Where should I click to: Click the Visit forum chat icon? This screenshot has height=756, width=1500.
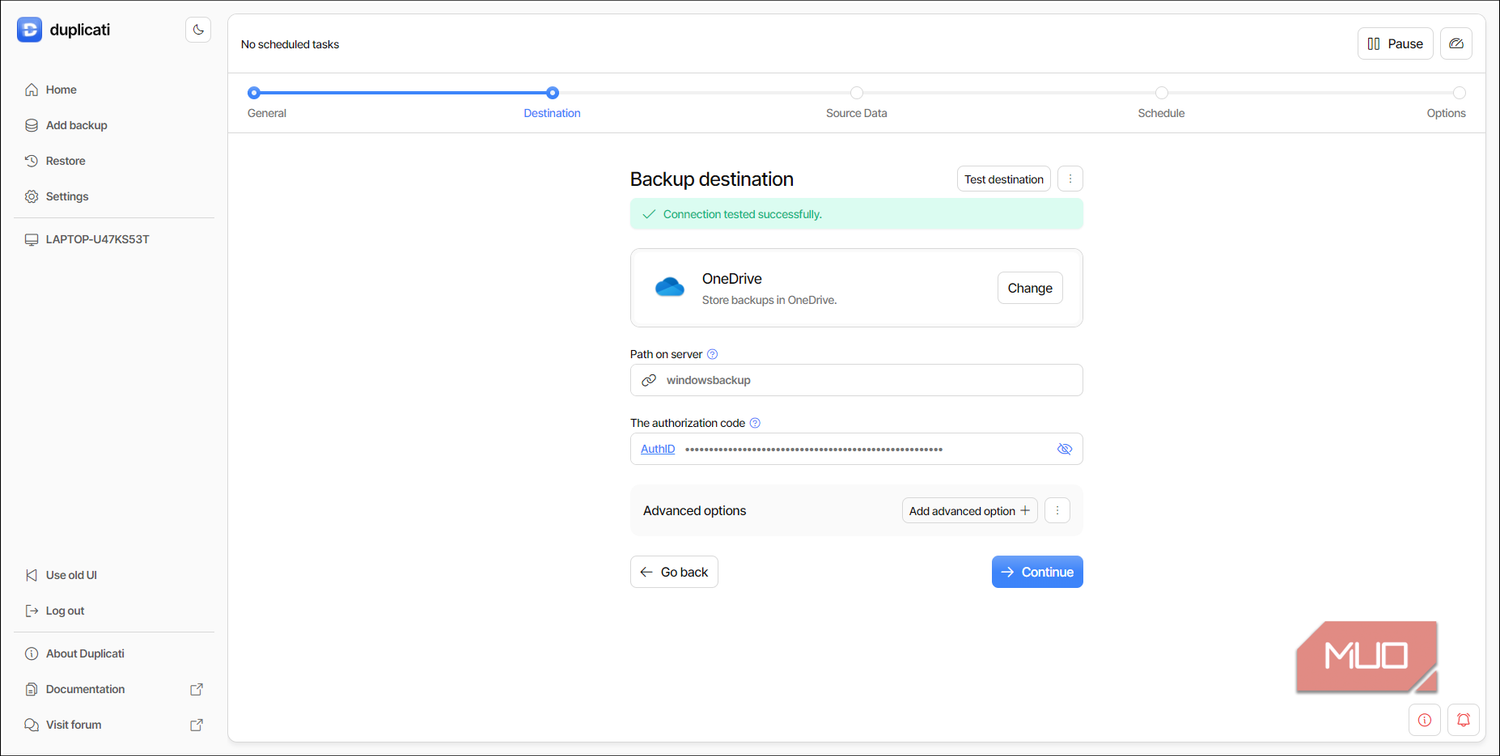[32, 725]
